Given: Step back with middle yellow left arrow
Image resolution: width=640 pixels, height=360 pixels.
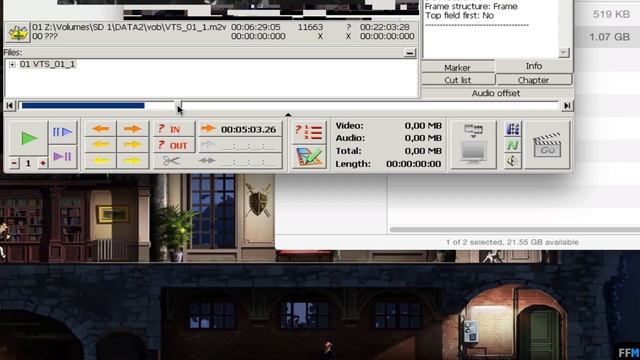Looking at the screenshot, I should point(100,144).
